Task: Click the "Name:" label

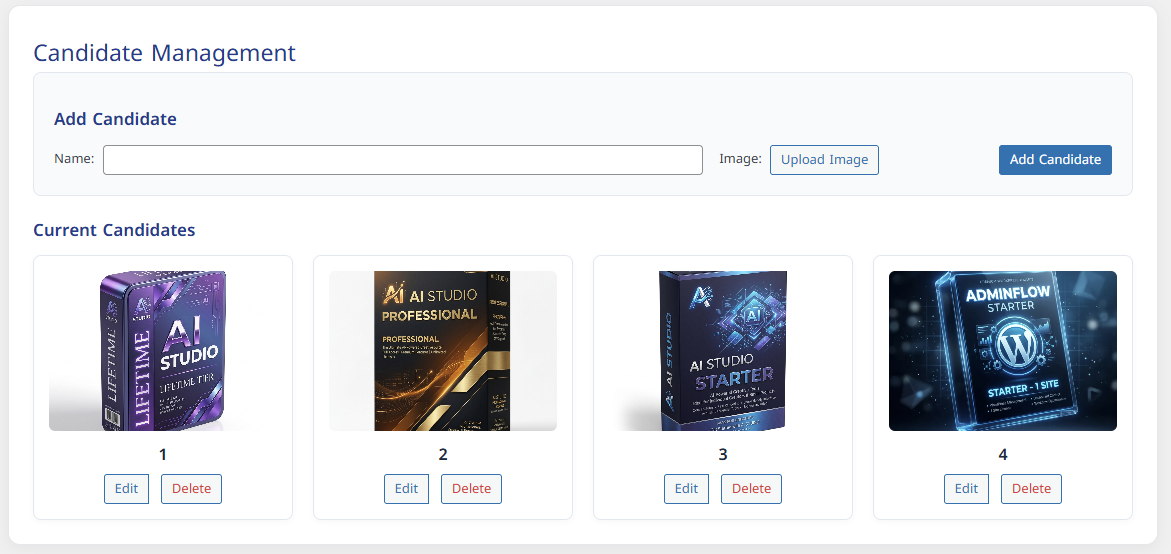Action: tap(74, 158)
